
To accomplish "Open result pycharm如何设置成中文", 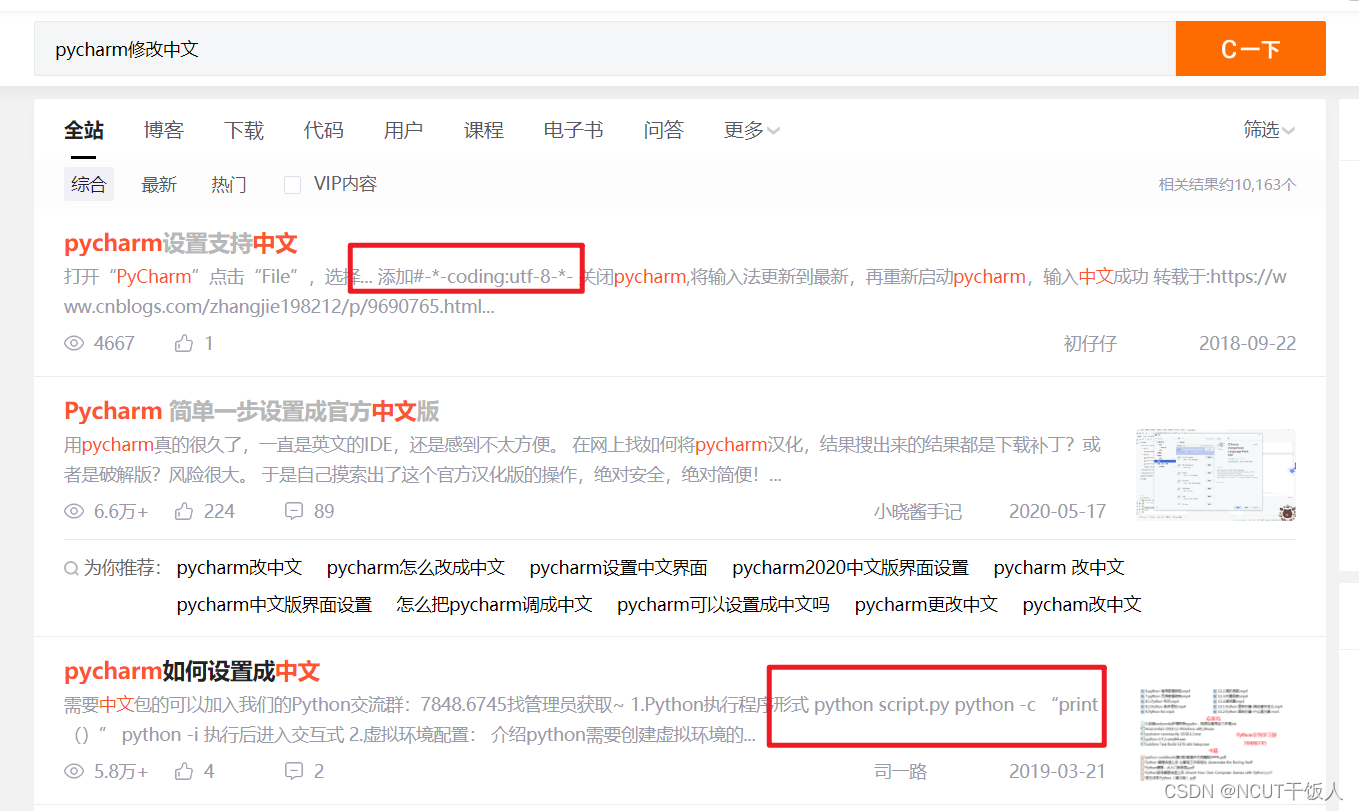I will [x=192, y=671].
